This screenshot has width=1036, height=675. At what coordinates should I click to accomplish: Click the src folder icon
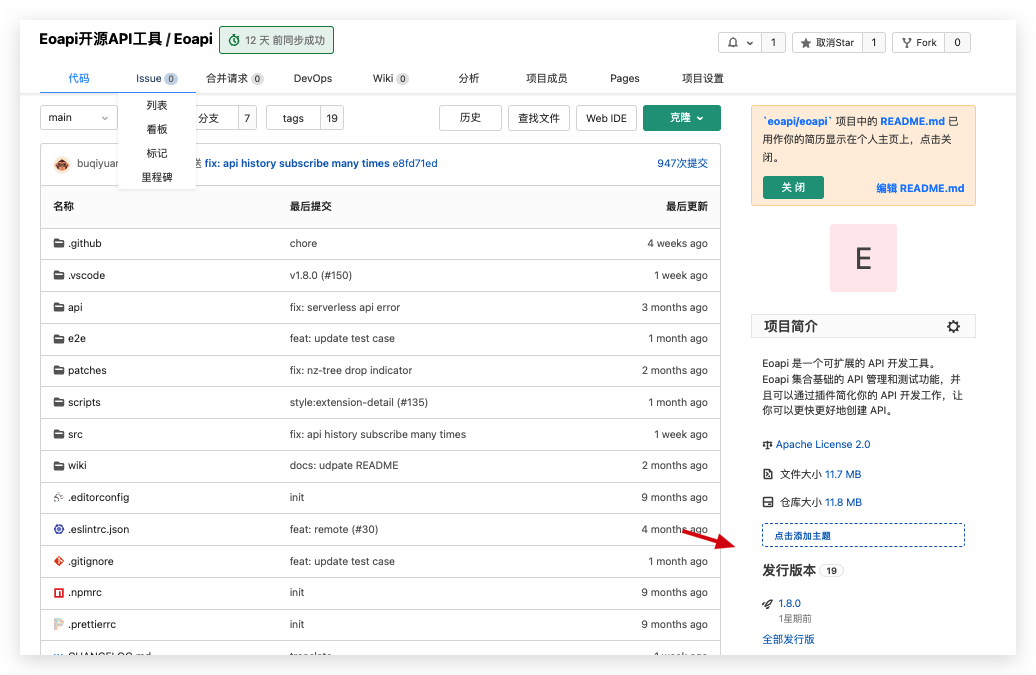[x=59, y=434]
